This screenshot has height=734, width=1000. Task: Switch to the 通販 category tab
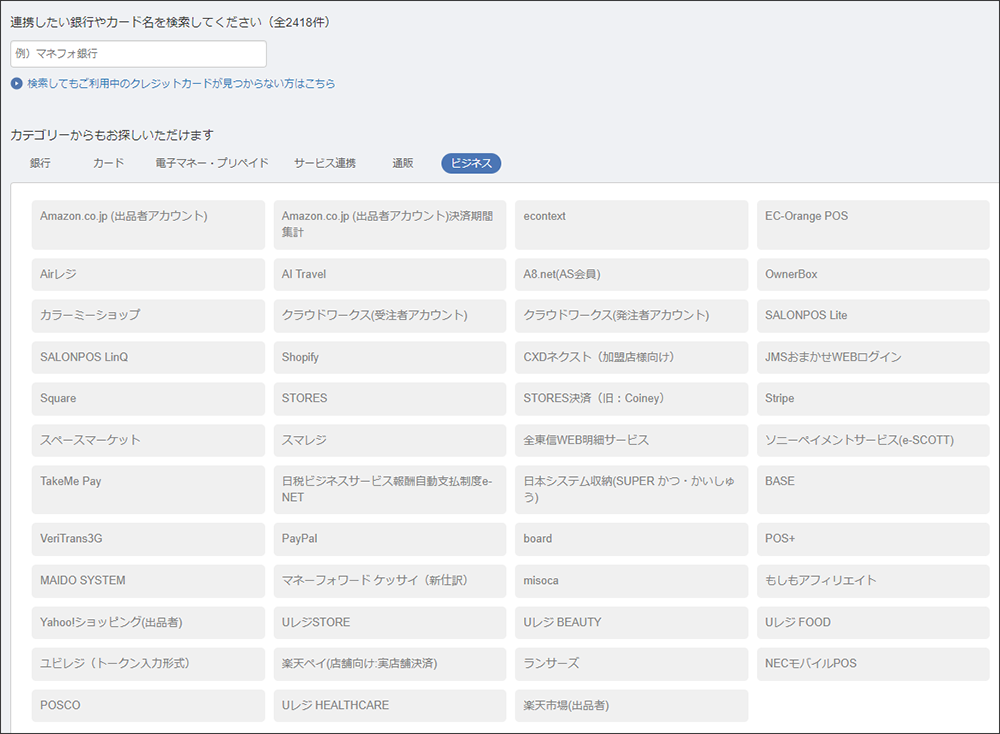[402, 163]
